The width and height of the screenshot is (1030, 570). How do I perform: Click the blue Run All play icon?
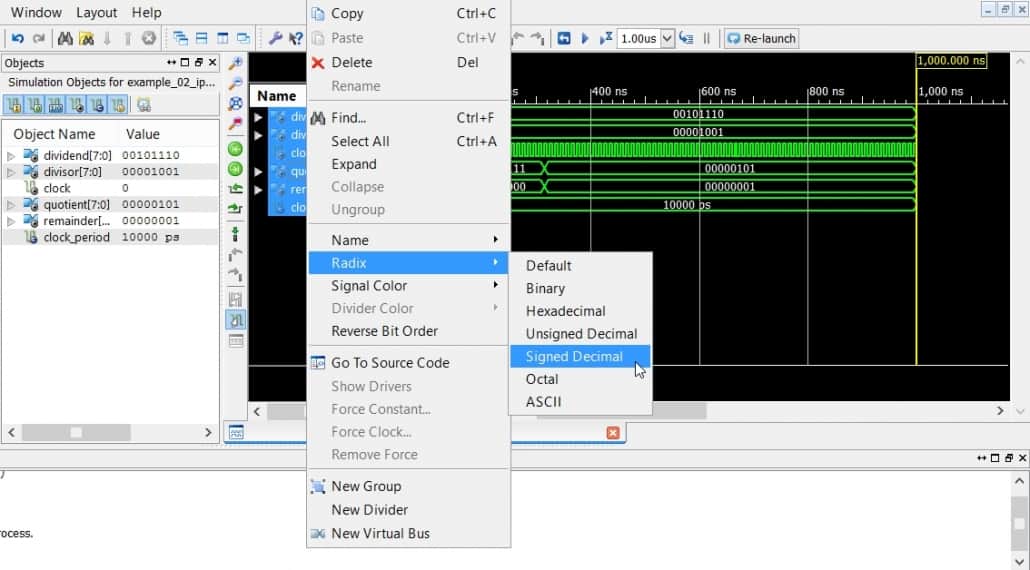[585, 39]
